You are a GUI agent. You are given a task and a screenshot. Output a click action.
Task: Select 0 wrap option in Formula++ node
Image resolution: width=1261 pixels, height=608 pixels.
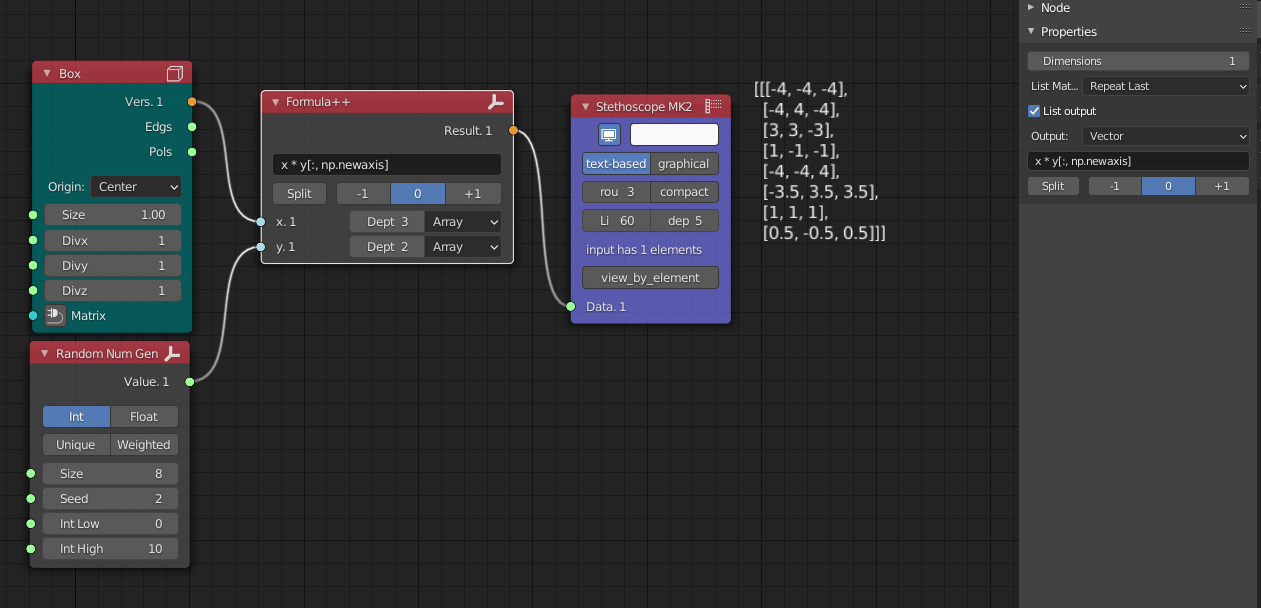coord(418,194)
